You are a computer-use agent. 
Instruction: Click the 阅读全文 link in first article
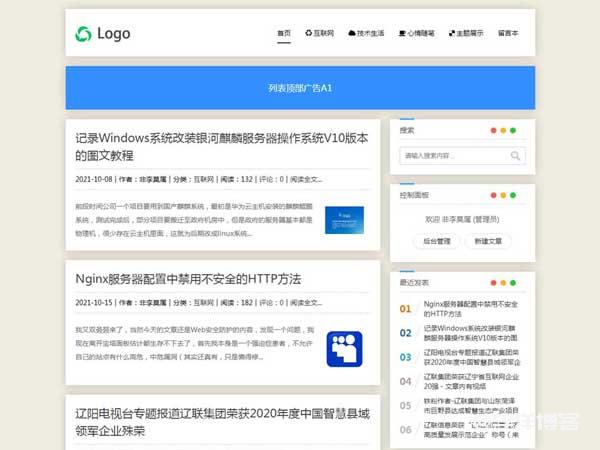pos(306,179)
